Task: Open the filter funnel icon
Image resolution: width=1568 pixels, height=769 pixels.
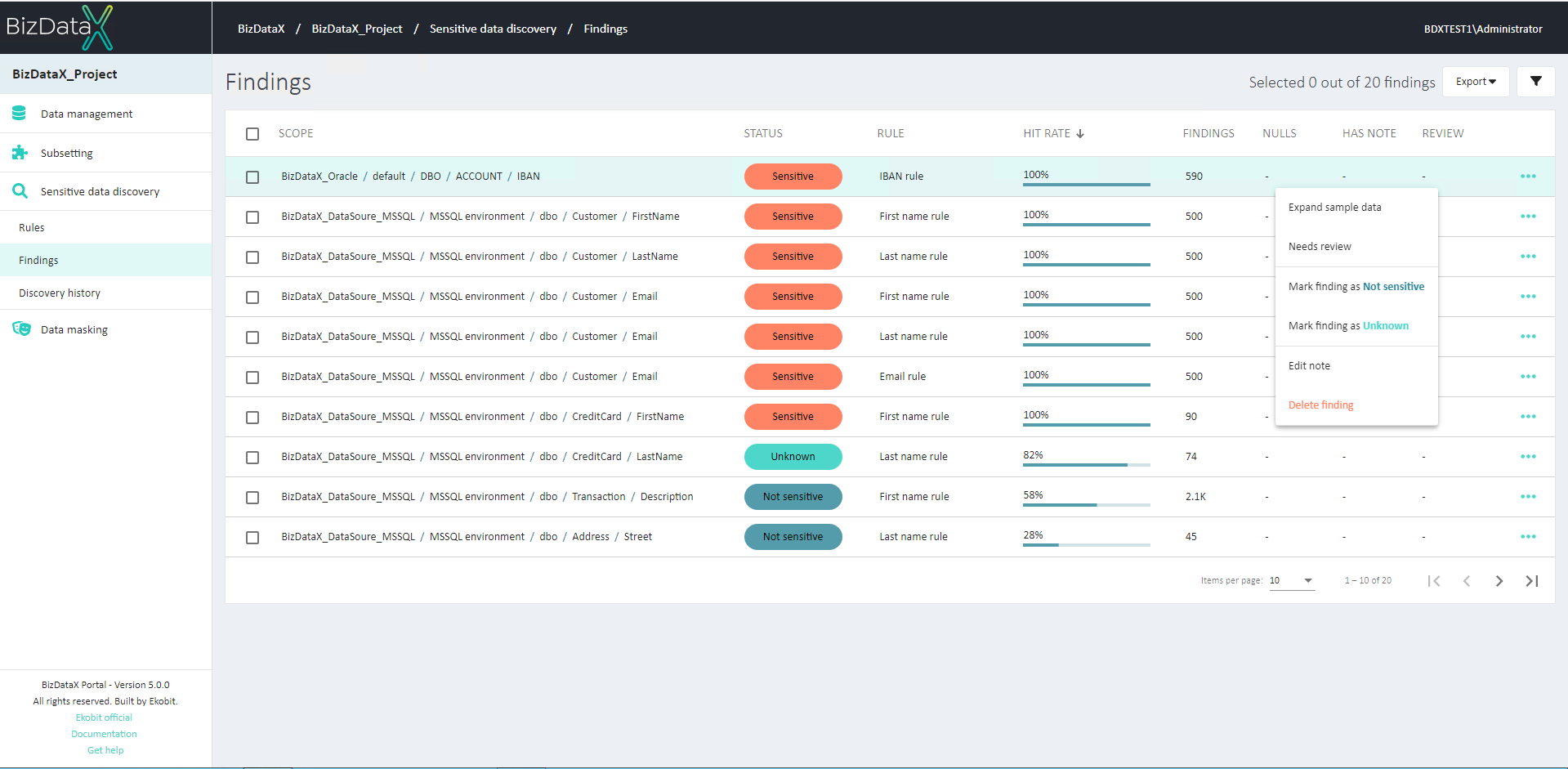Action: 1535,81
